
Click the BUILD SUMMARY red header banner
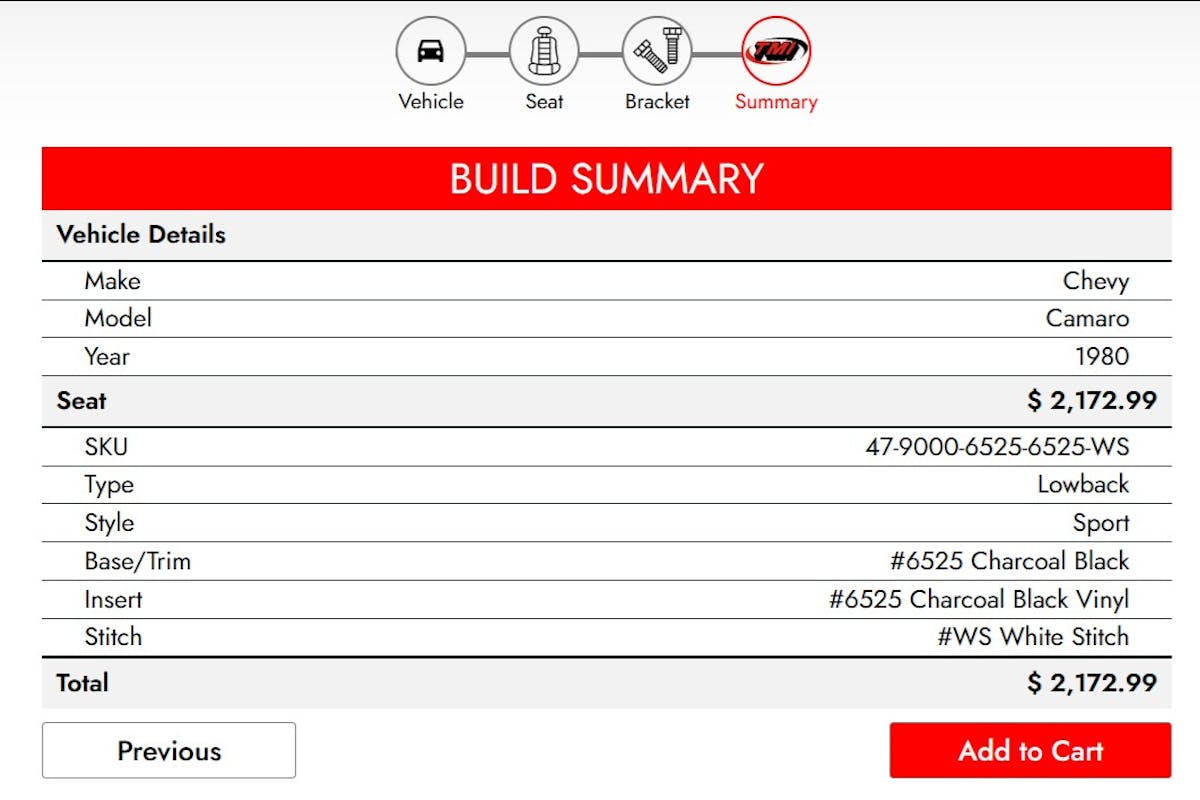click(x=607, y=178)
